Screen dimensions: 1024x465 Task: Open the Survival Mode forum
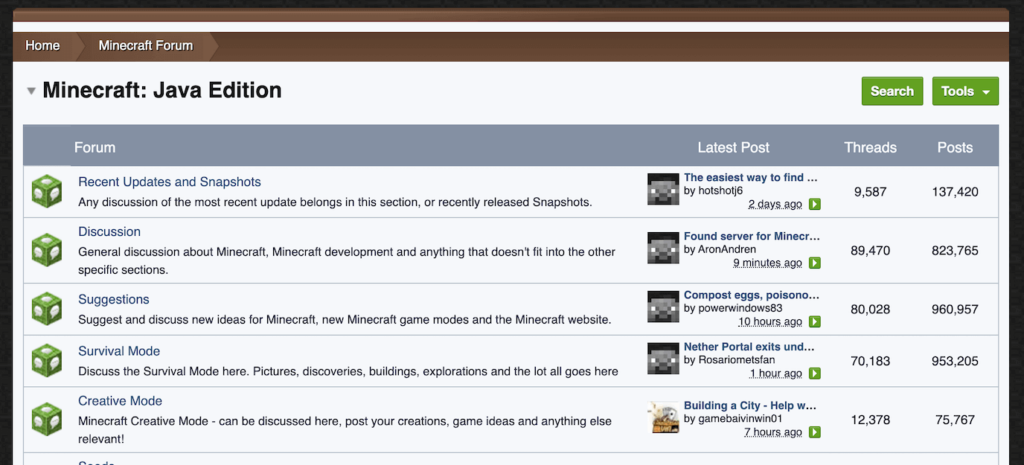coord(119,351)
